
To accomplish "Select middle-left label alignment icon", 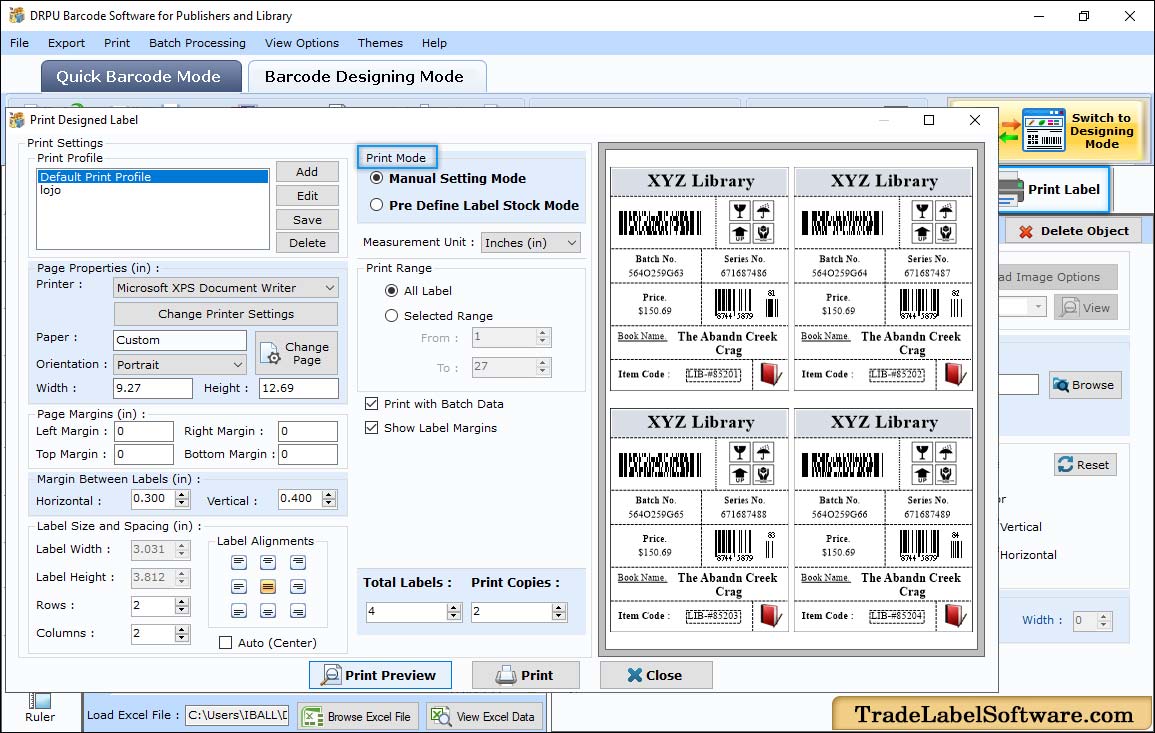I will point(239,587).
